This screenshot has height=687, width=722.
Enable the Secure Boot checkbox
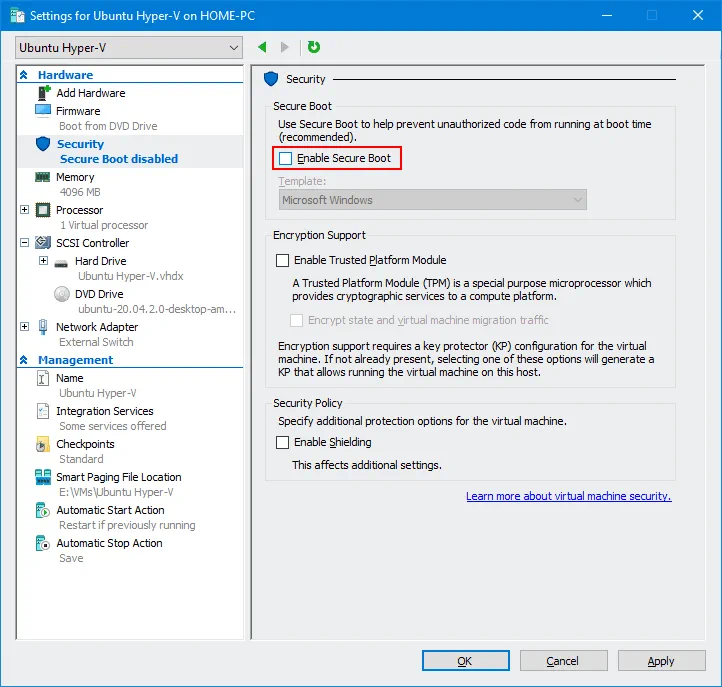pos(286,158)
